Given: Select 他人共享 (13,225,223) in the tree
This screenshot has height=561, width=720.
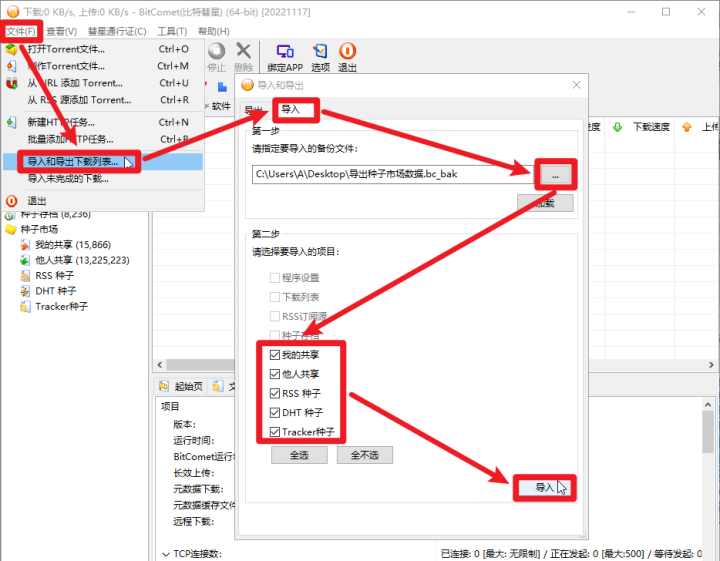Looking at the screenshot, I should click(x=82, y=260).
